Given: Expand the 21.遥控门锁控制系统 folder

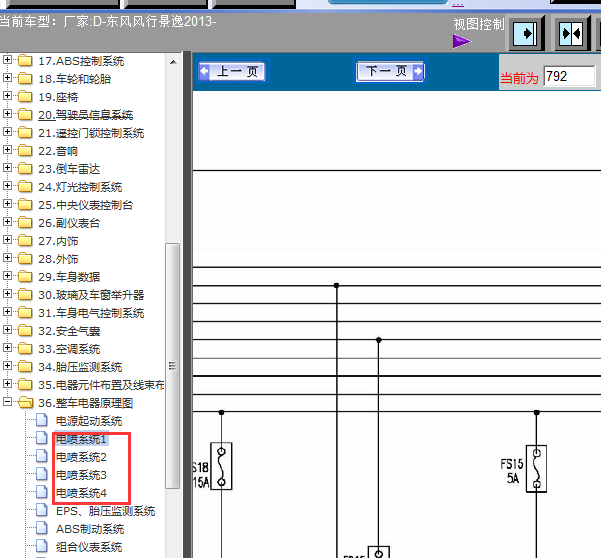Looking at the screenshot, I should 7,132.
